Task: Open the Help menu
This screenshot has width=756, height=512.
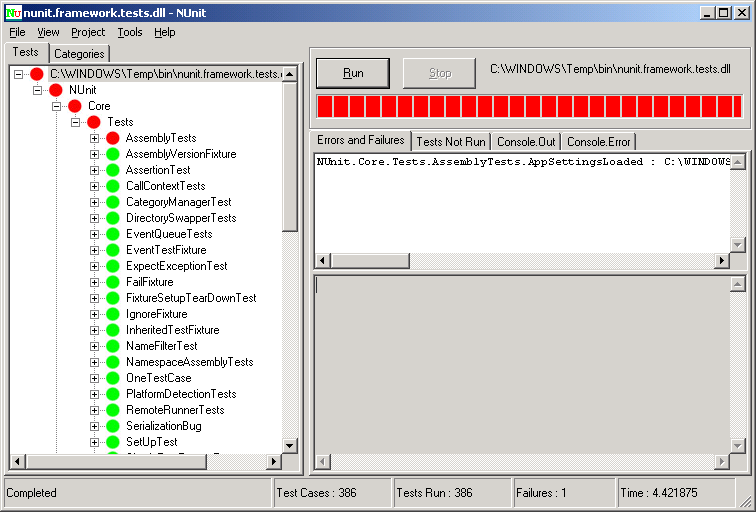Action: [x=164, y=32]
